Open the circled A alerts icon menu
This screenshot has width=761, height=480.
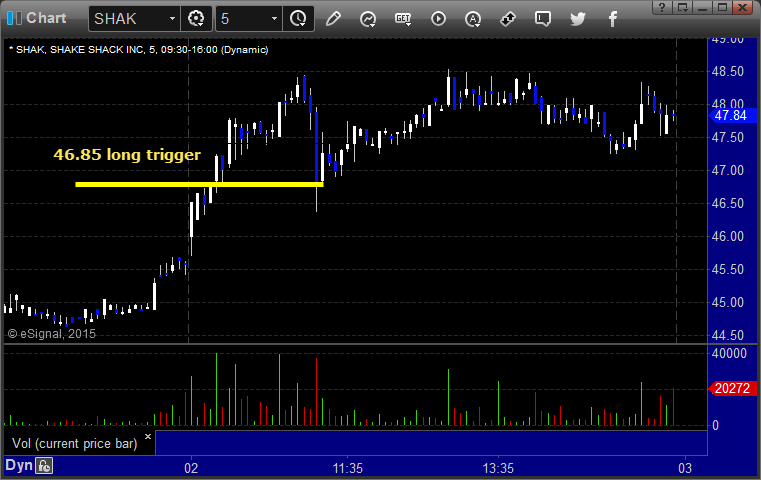point(473,19)
